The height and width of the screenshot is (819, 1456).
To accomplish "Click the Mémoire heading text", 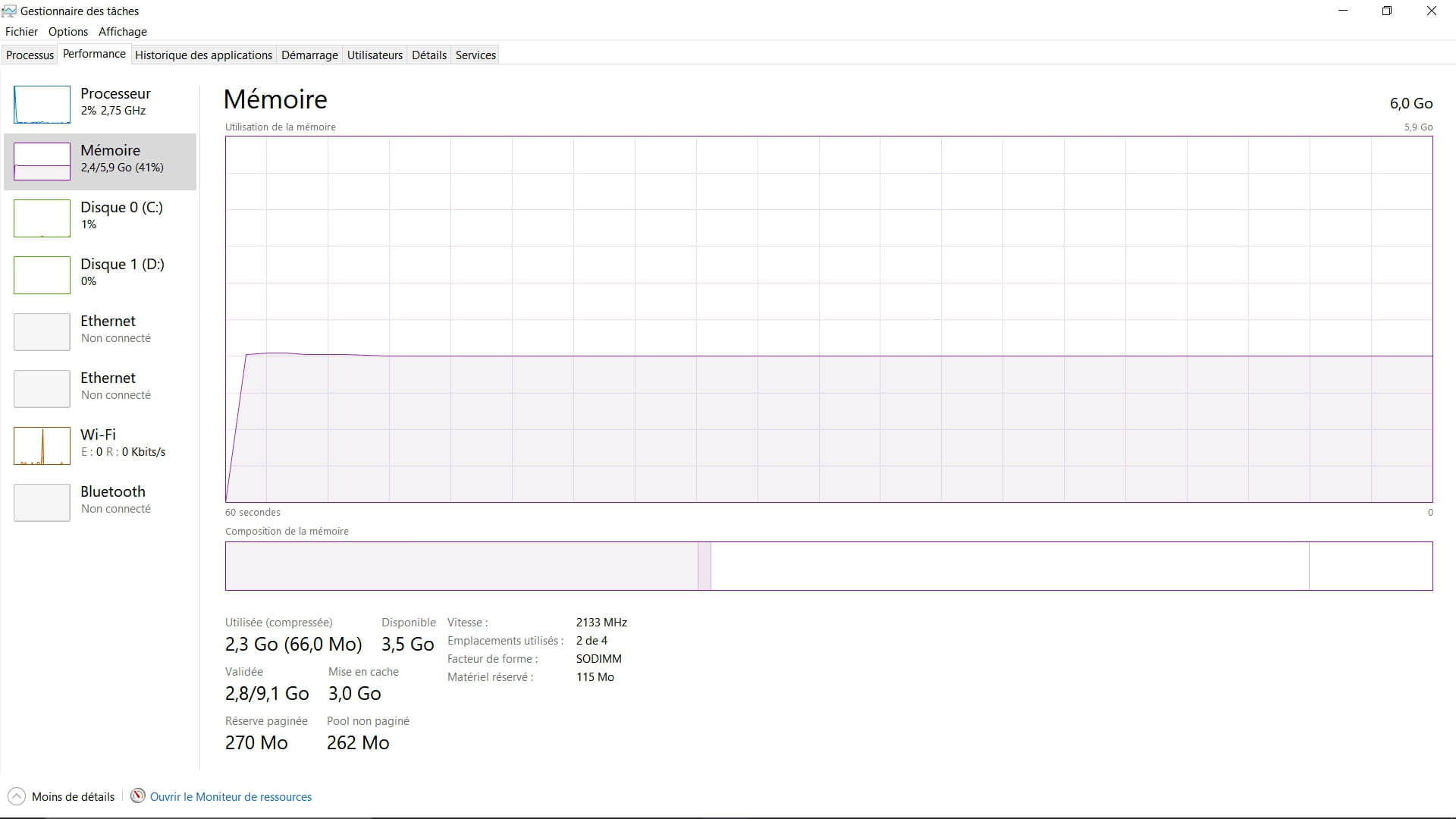I will [275, 99].
